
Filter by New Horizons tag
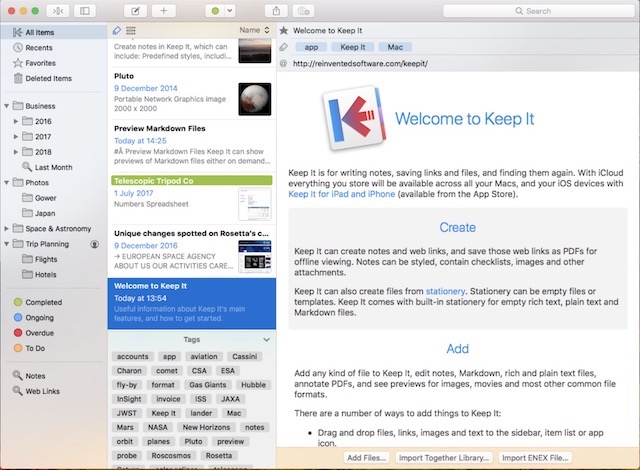pyautogui.click(x=206, y=428)
